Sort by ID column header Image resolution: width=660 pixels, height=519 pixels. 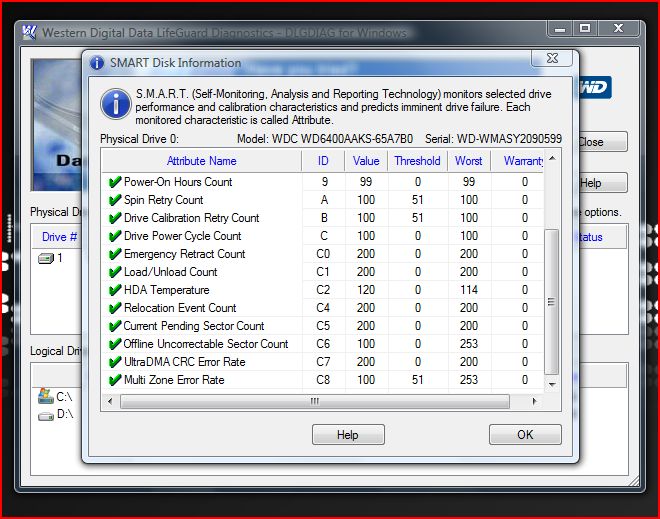pyautogui.click(x=323, y=161)
